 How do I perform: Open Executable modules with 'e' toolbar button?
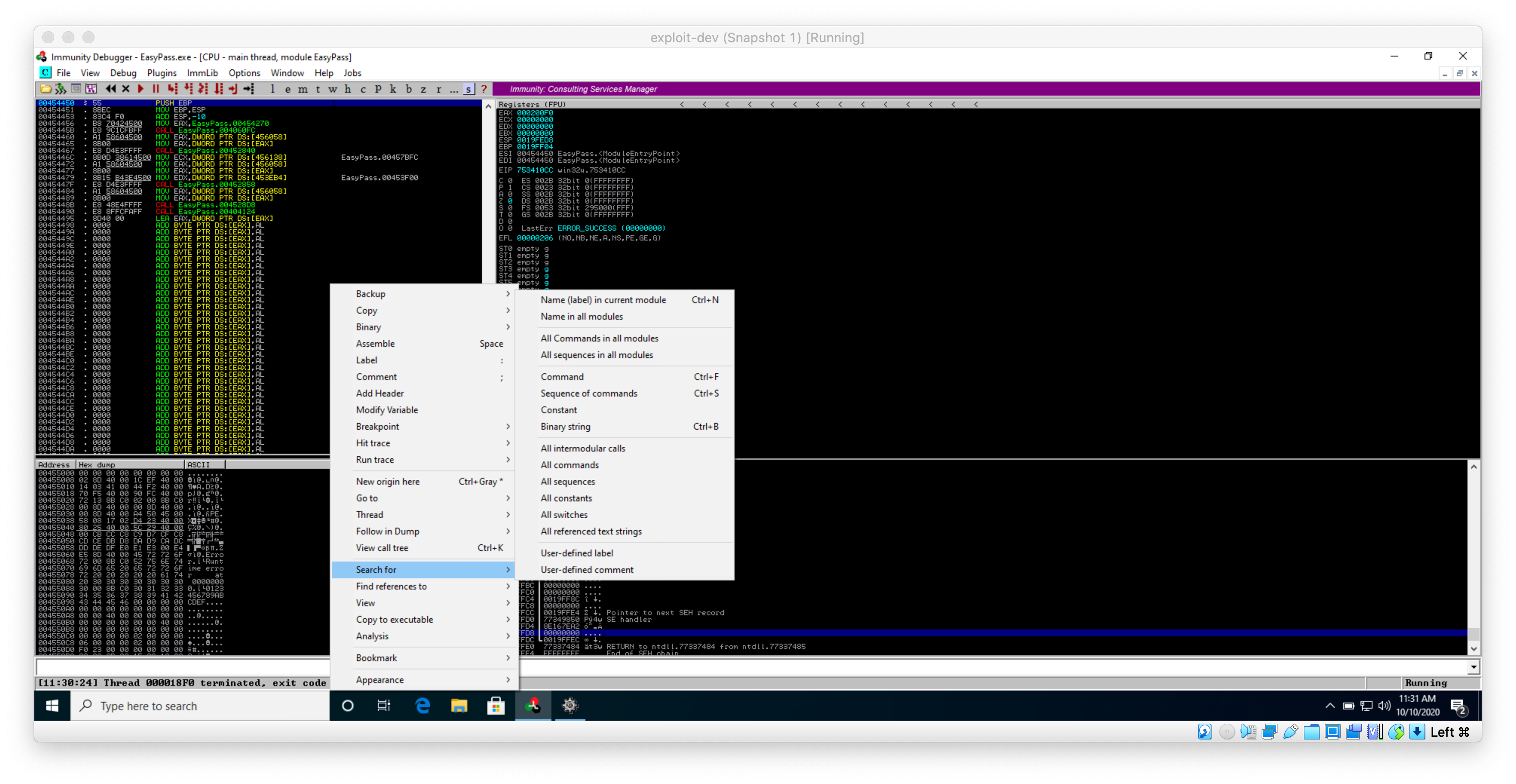288,89
